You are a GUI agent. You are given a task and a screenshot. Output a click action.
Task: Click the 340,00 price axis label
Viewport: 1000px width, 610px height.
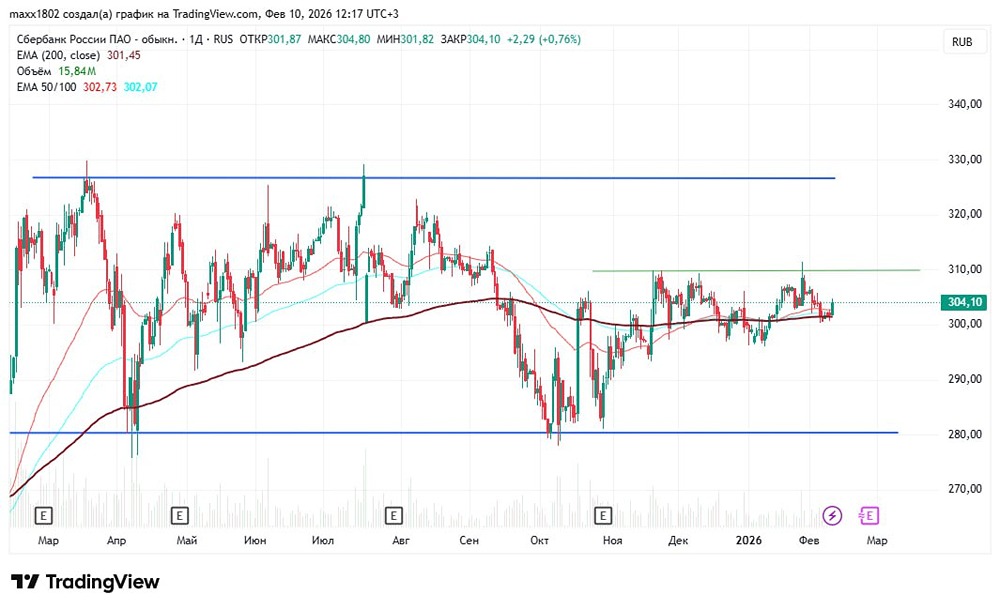point(965,104)
